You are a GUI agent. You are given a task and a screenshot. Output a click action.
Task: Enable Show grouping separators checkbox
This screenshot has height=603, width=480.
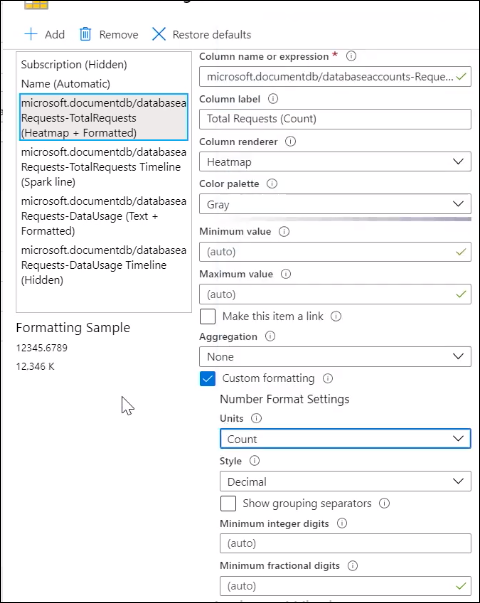pyautogui.click(x=228, y=503)
